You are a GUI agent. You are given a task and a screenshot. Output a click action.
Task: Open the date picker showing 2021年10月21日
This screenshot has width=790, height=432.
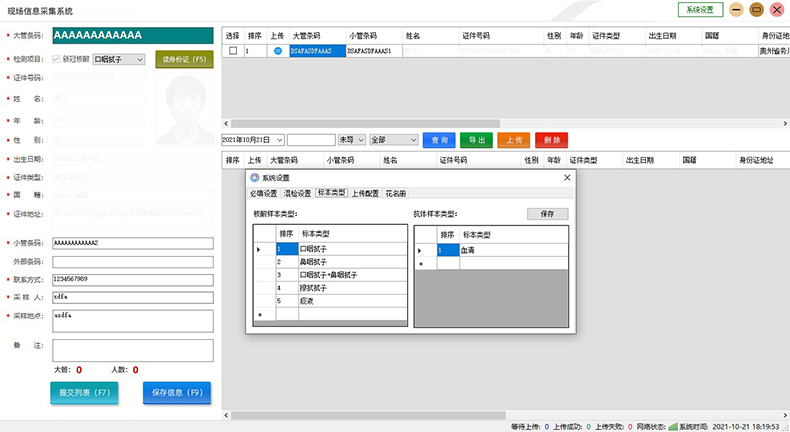(252, 140)
